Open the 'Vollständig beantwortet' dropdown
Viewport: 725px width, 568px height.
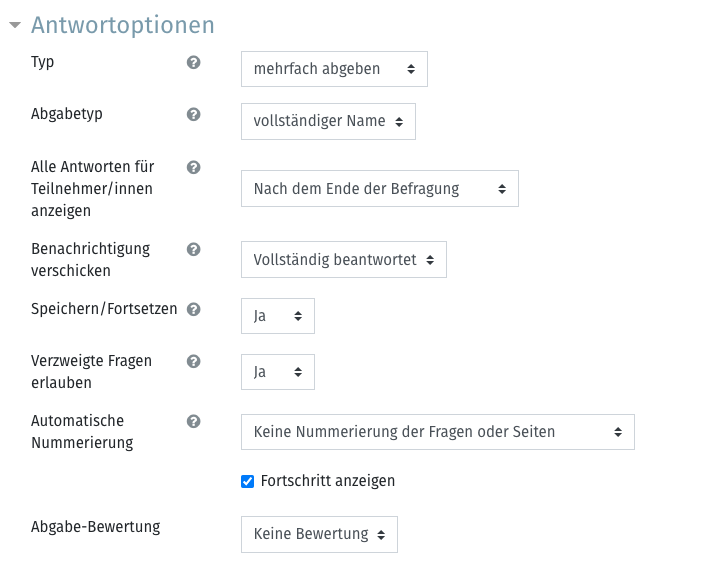point(344,259)
